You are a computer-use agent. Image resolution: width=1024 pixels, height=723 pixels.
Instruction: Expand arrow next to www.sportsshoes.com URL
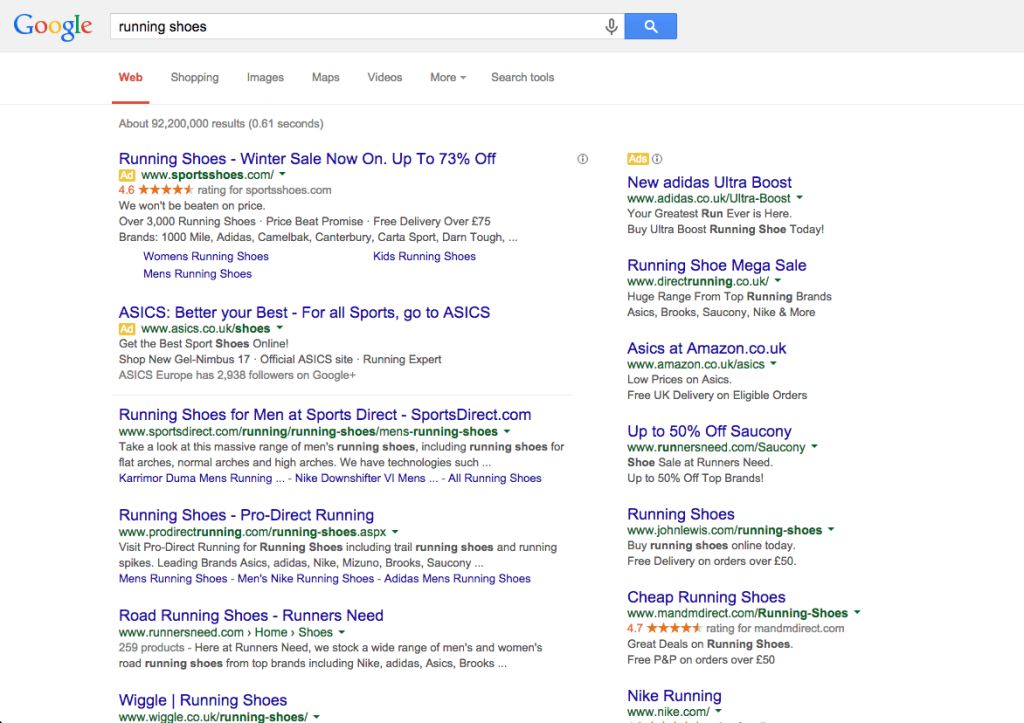(283, 174)
